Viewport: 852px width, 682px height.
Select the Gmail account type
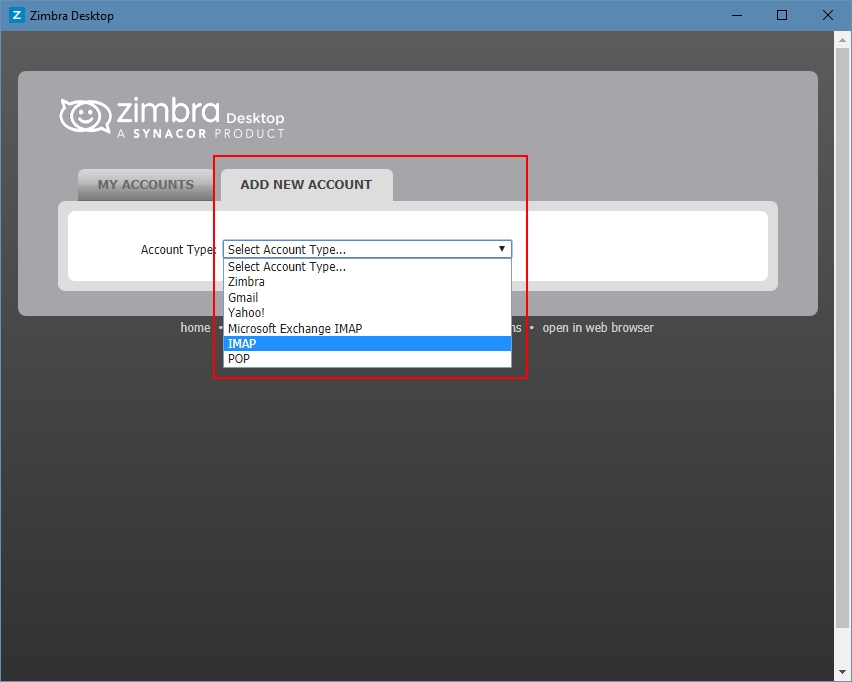click(x=242, y=297)
